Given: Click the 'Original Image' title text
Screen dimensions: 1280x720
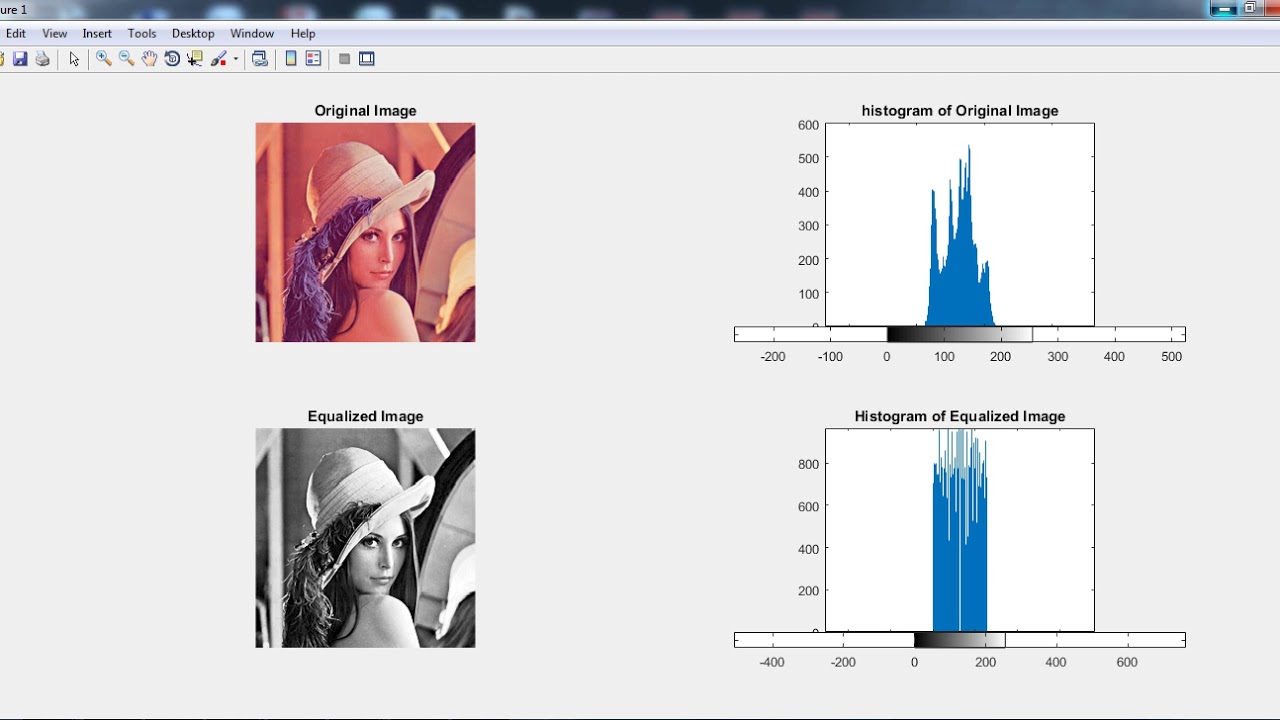Looking at the screenshot, I should [365, 111].
